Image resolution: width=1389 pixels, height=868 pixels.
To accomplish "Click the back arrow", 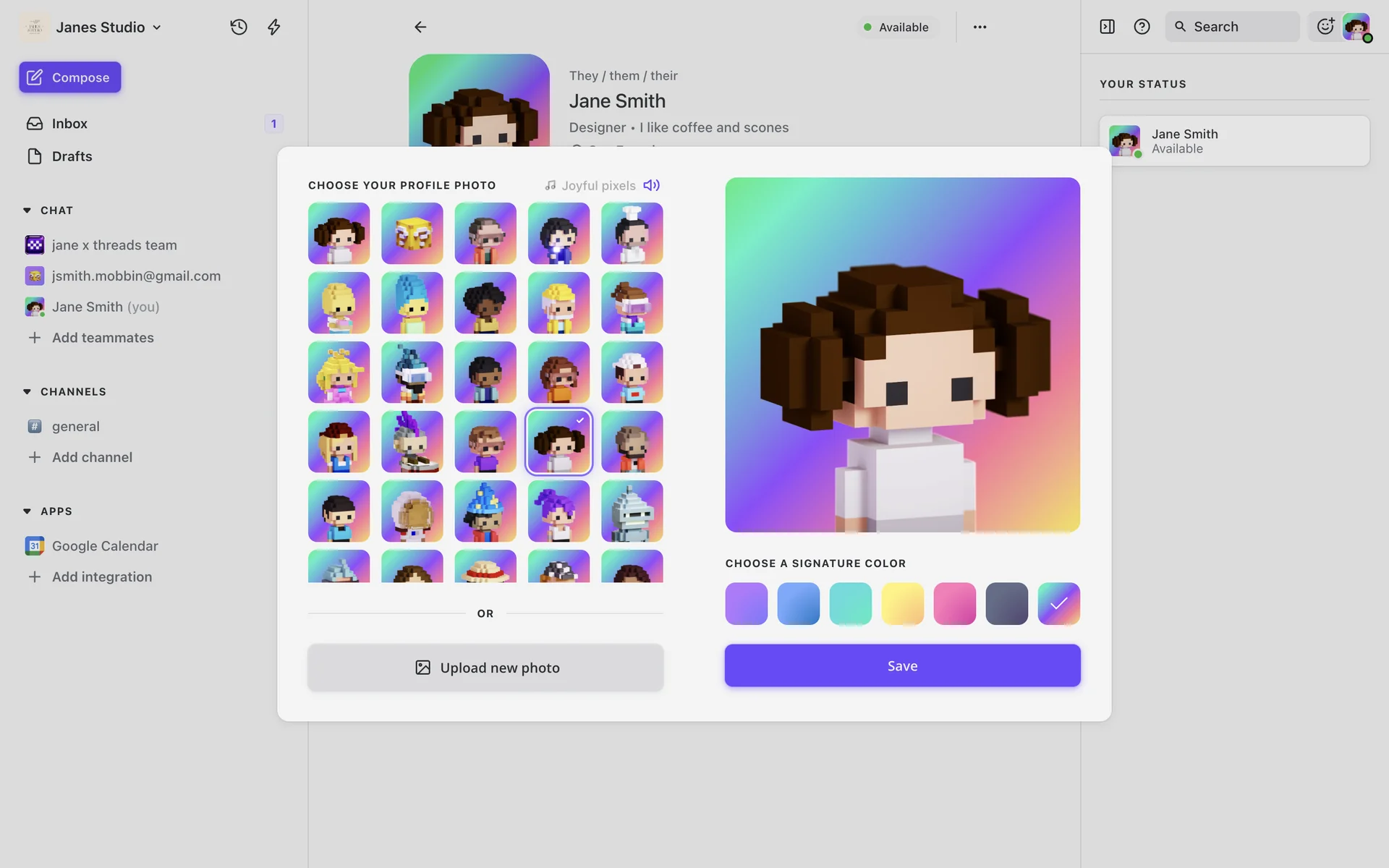I will click(x=420, y=27).
